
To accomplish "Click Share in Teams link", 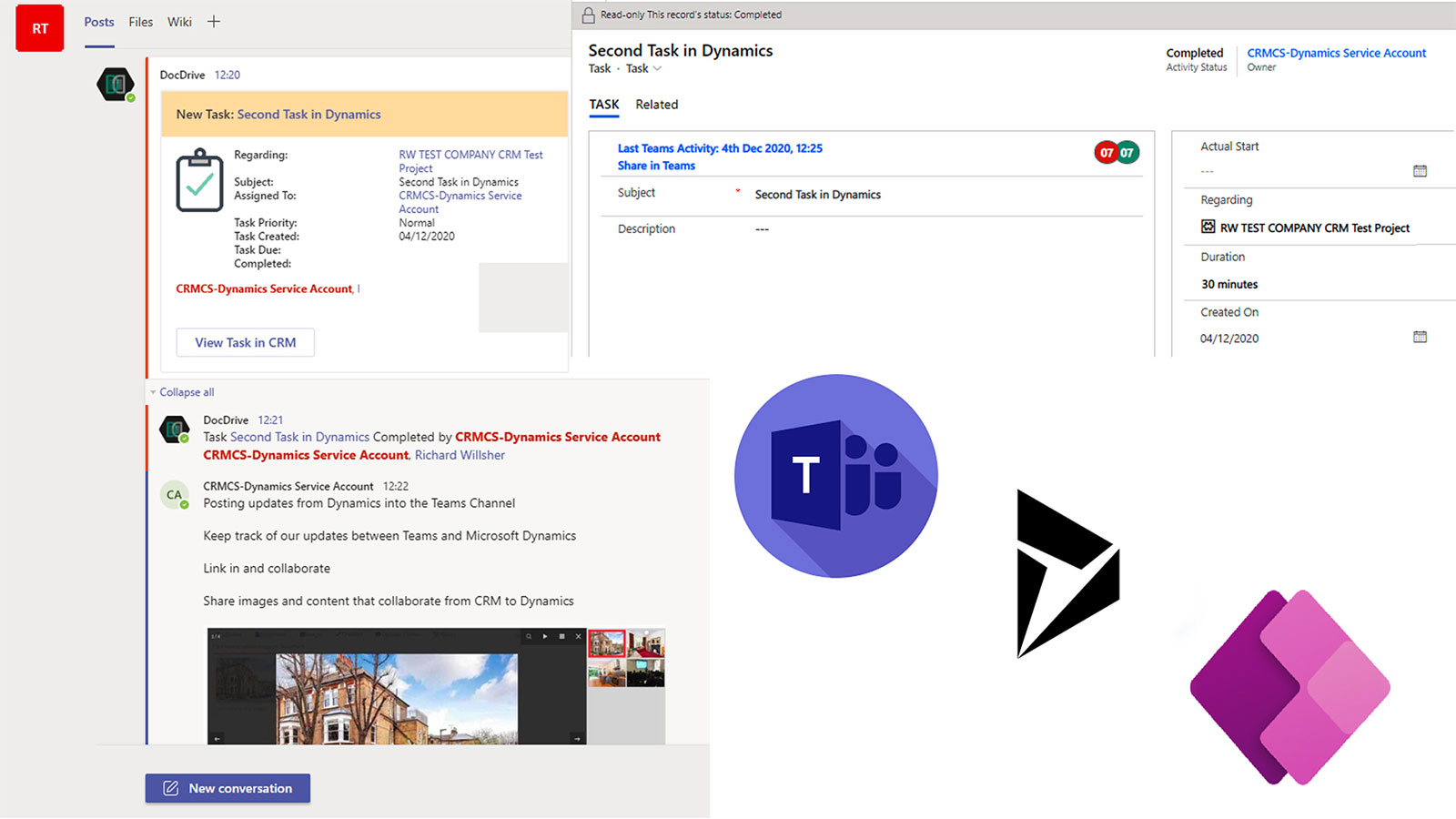I will pyautogui.click(x=656, y=166).
